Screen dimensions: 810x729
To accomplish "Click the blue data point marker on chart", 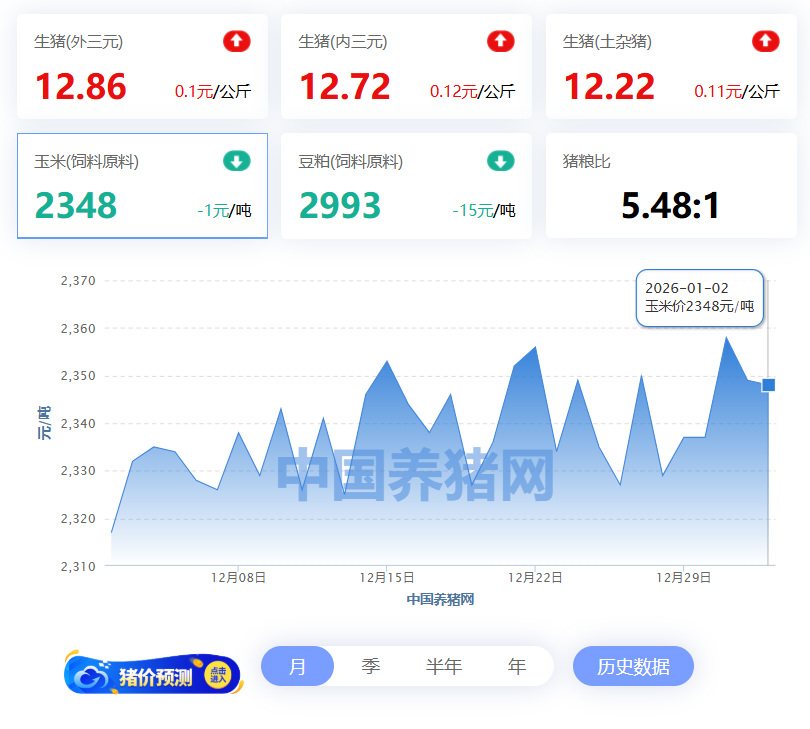I will tap(768, 385).
